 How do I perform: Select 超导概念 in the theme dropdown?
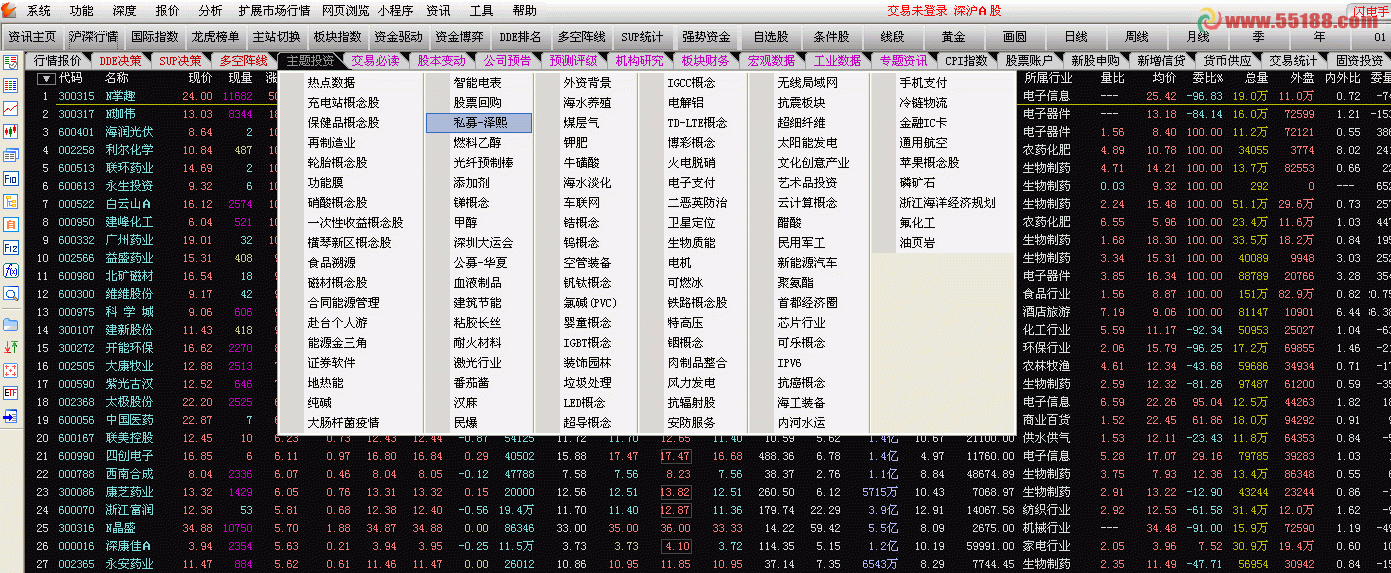coord(587,423)
